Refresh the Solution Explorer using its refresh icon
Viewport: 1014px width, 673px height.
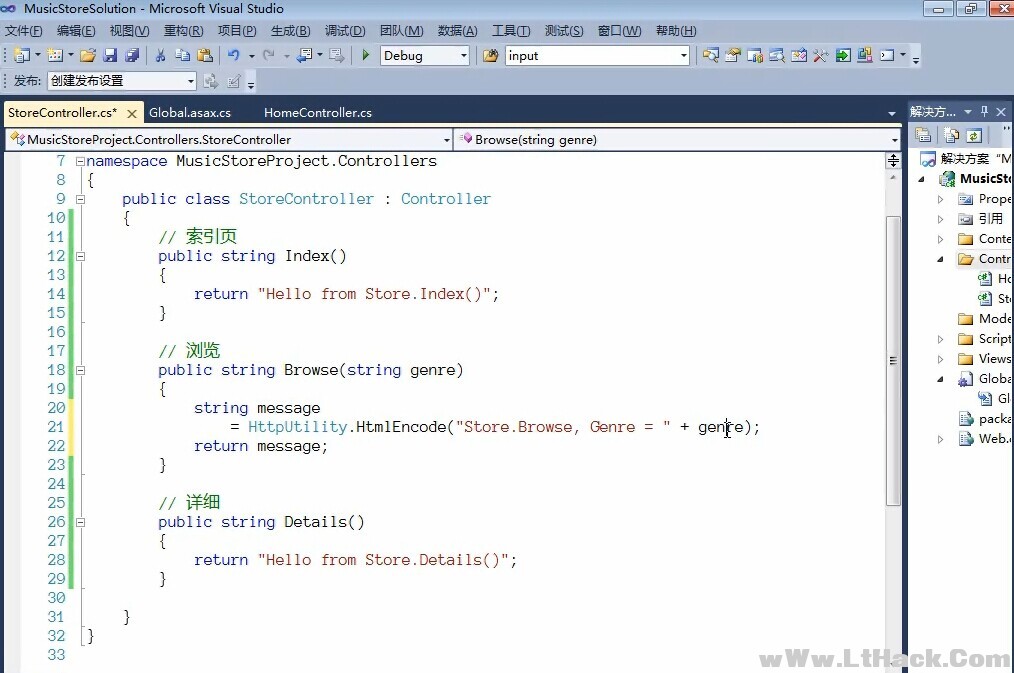[973, 135]
